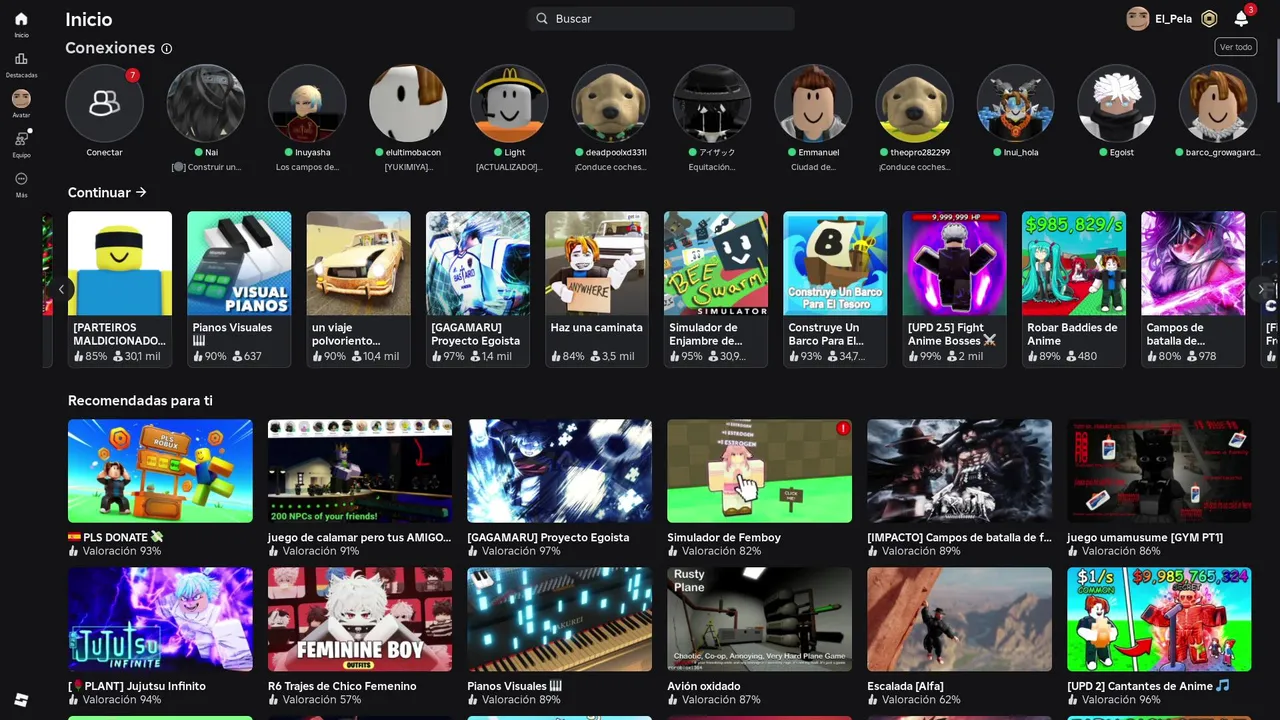This screenshot has width=1280, height=720.
Task: Show more games with right carousel arrow
Action: point(1260,289)
